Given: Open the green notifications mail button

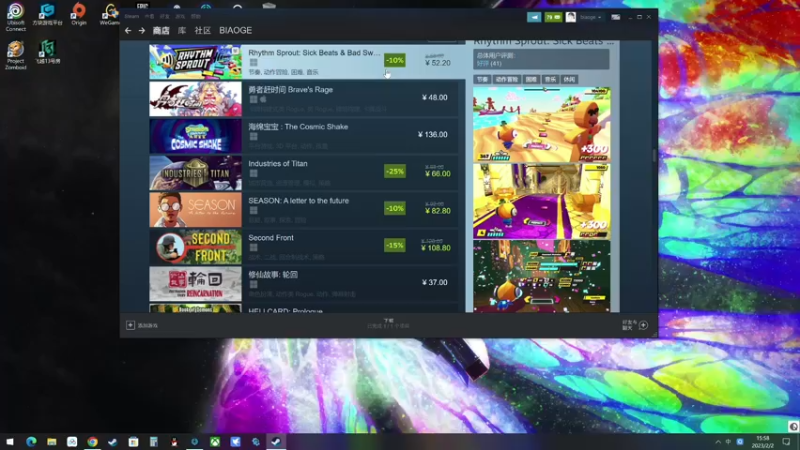Looking at the screenshot, I should tap(553, 17).
